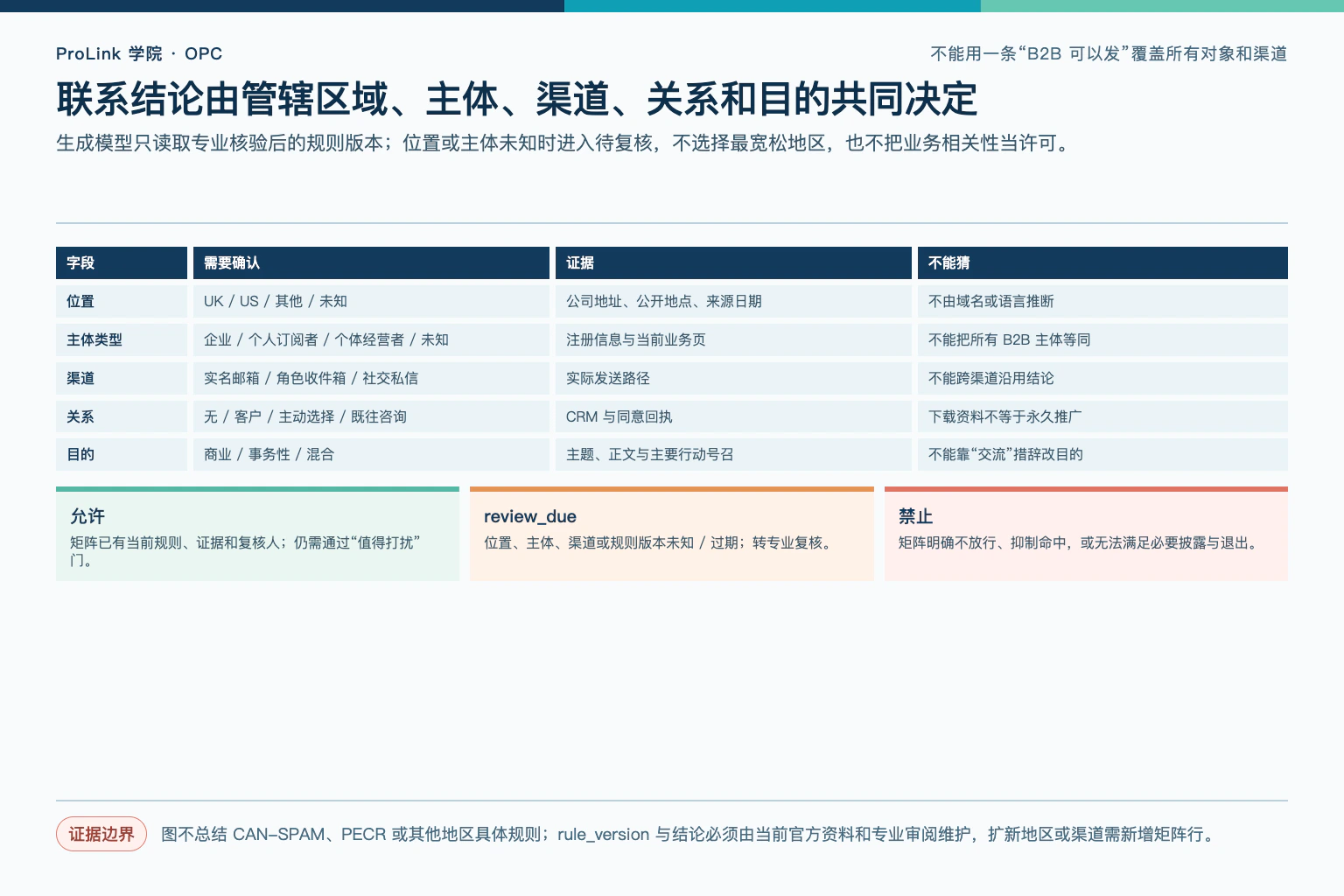Click the '实名邮箱 / 角色收件箱 / 社交私信' cell
The height and width of the screenshot is (896, 1344).
[371, 378]
